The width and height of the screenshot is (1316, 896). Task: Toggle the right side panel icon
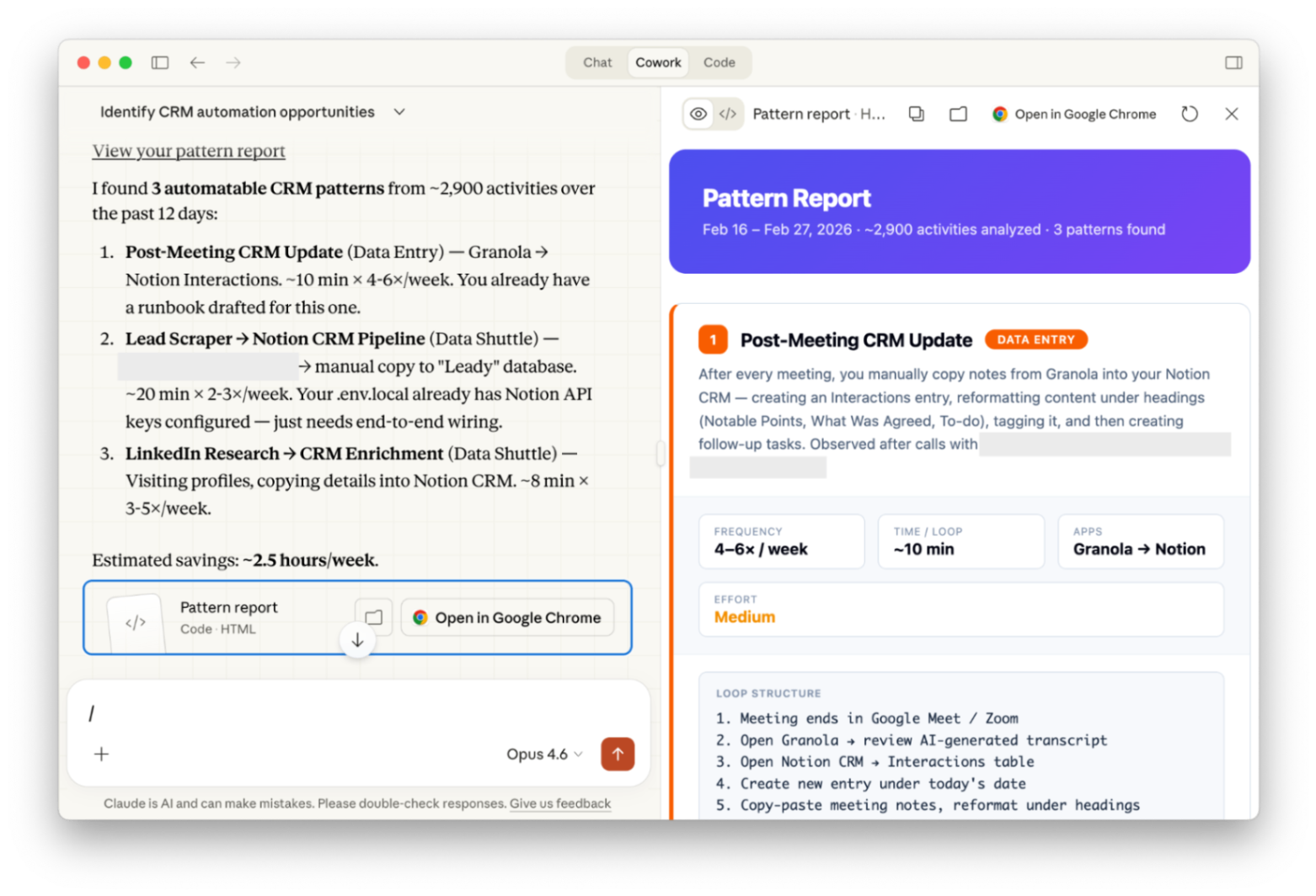[1233, 62]
